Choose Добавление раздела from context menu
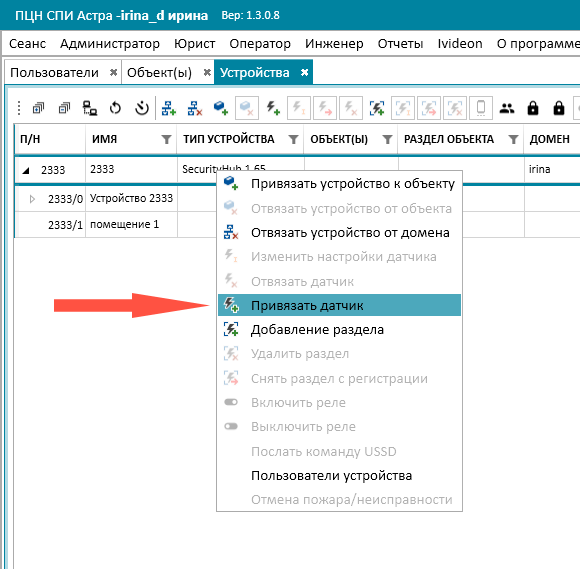 click(x=339, y=330)
